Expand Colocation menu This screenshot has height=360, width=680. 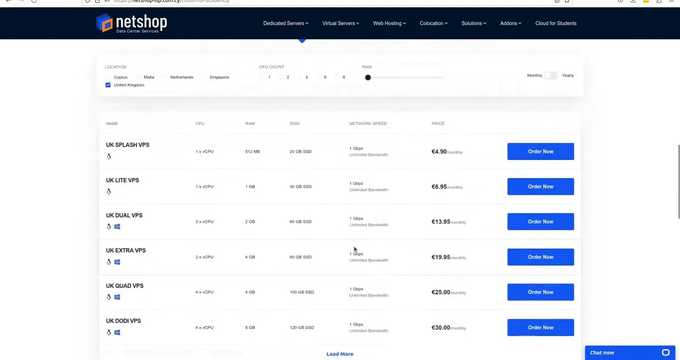[x=433, y=23]
